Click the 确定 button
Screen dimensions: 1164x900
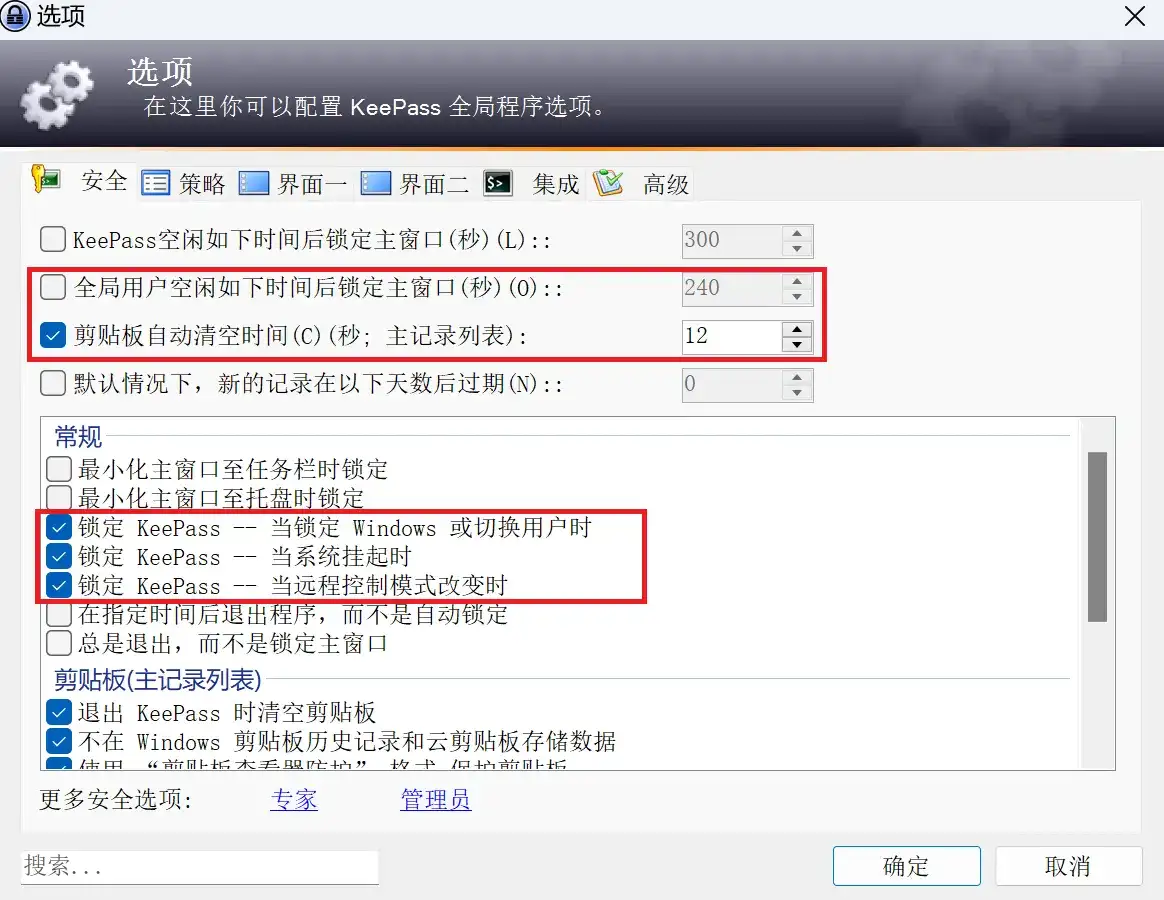906,866
